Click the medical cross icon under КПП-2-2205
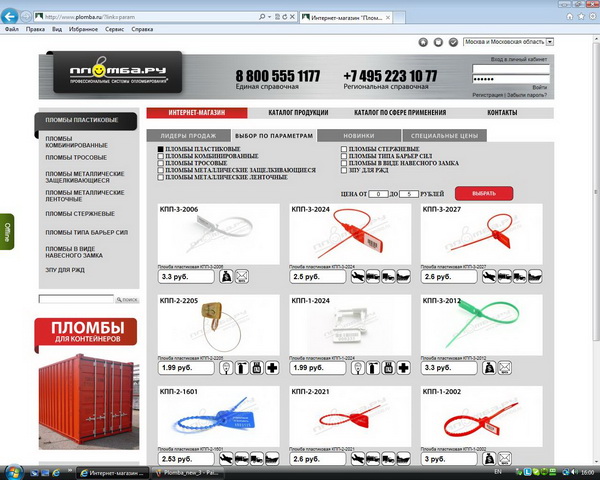Screen dimensions: 600x480 [x=272, y=368]
